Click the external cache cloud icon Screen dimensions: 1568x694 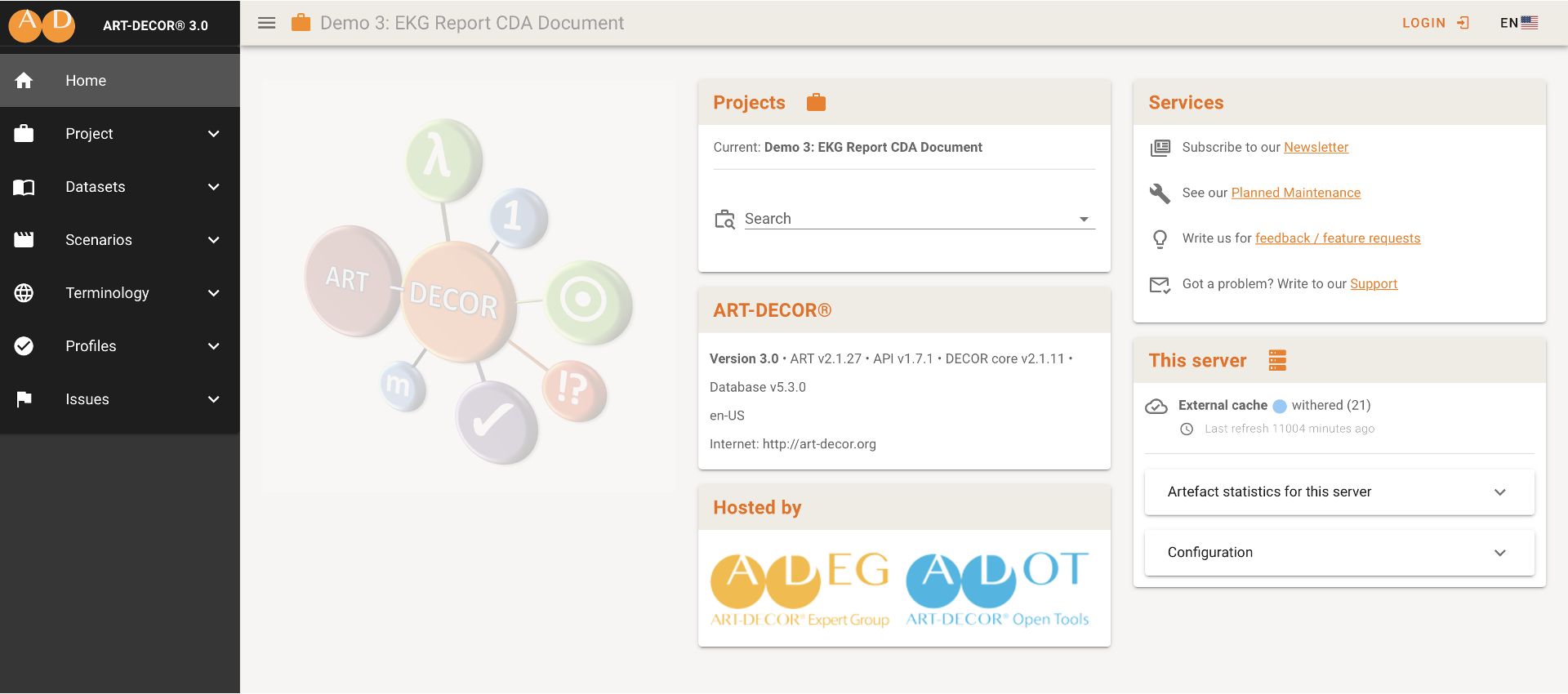click(x=1156, y=407)
